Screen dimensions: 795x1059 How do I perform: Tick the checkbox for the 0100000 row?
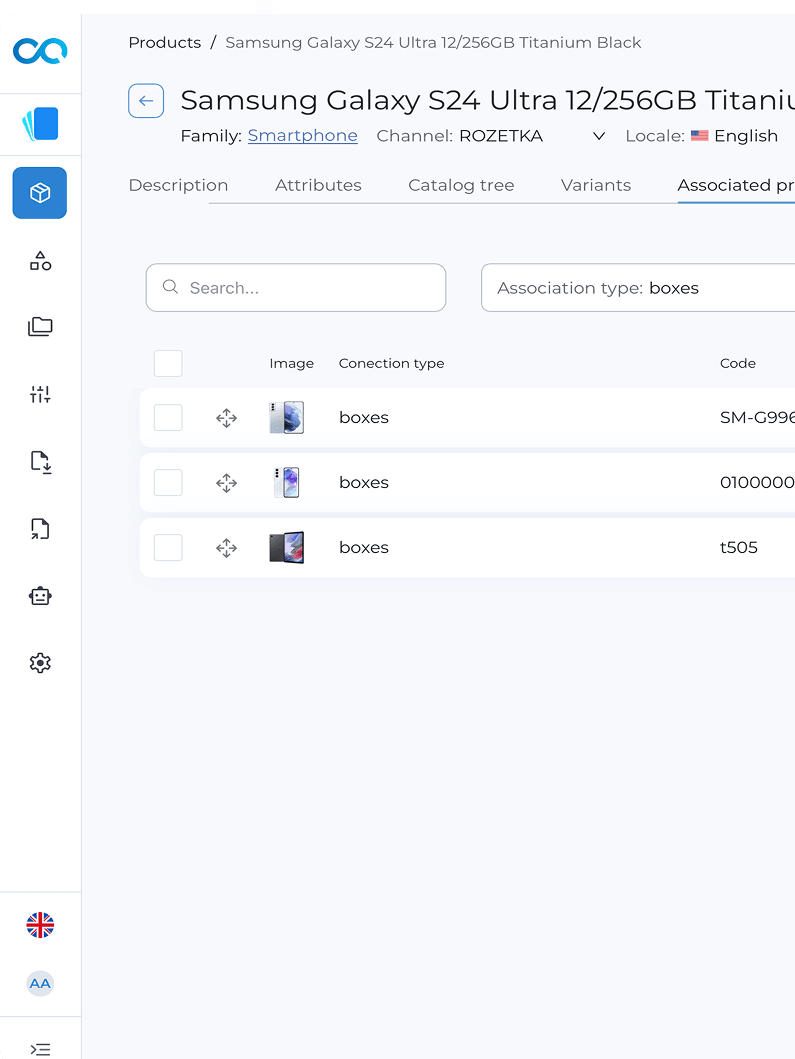click(x=168, y=482)
